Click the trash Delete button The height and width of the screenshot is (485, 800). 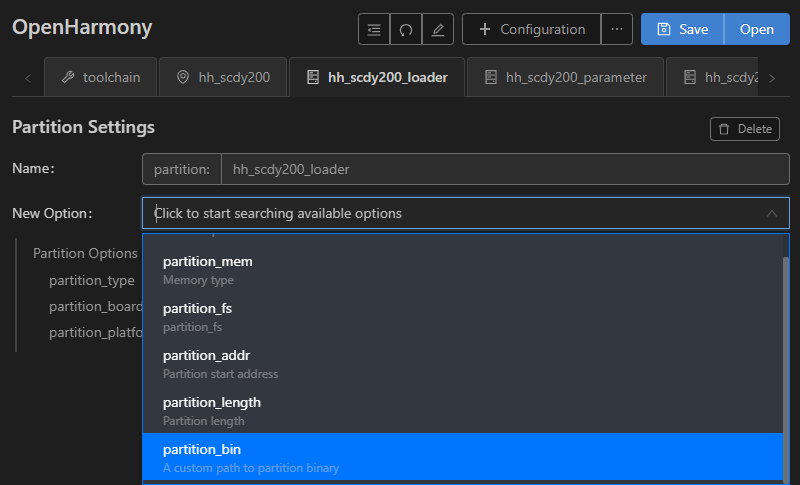coord(745,129)
